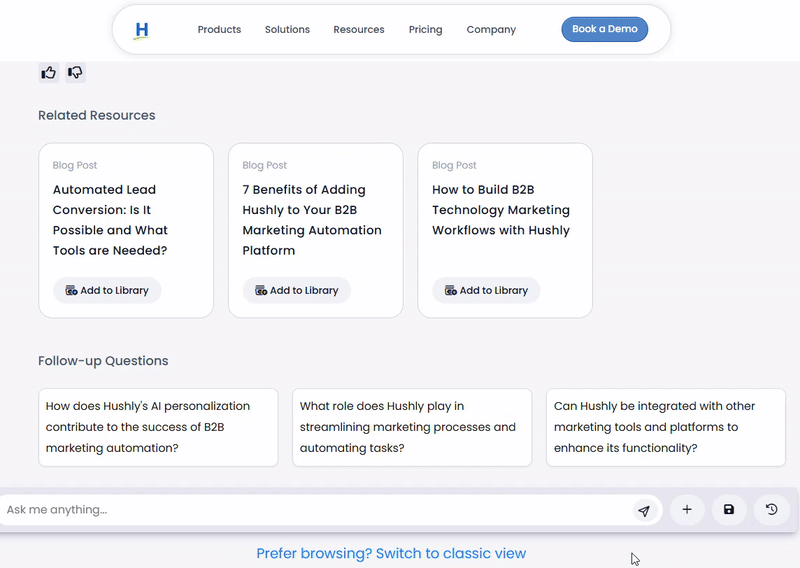The image size is (800, 568).
Task: Open Automated Lead Conversion blog post title
Action: coord(110,220)
